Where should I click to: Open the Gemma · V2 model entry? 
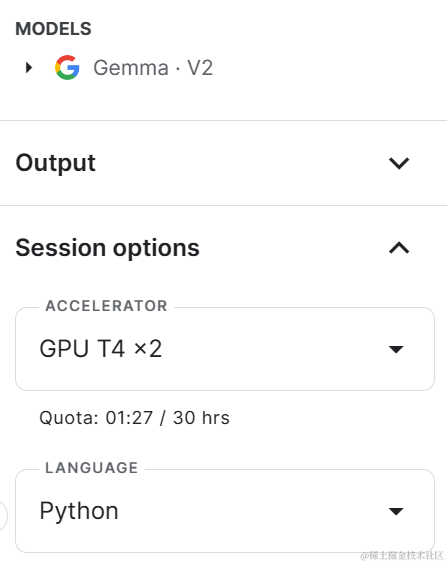(x=153, y=68)
